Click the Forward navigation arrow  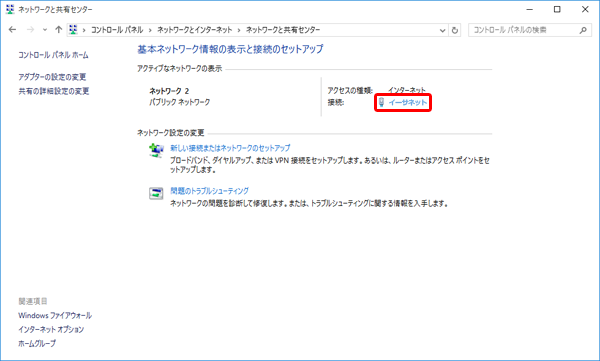click(30, 30)
